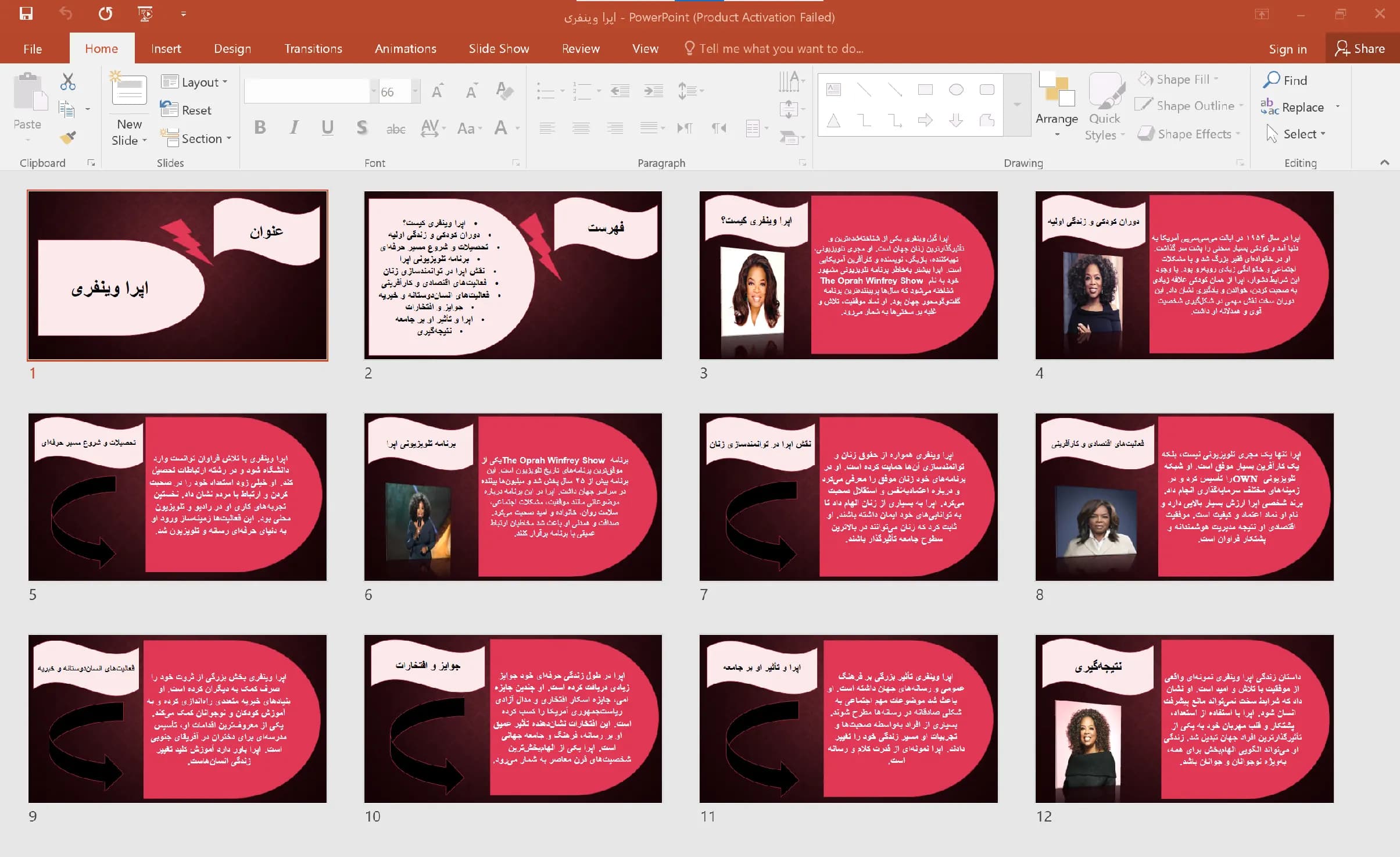Click the Arrange objects icon
Image resolution: width=1400 pixels, height=857 pixels.
pos(1057,105)
